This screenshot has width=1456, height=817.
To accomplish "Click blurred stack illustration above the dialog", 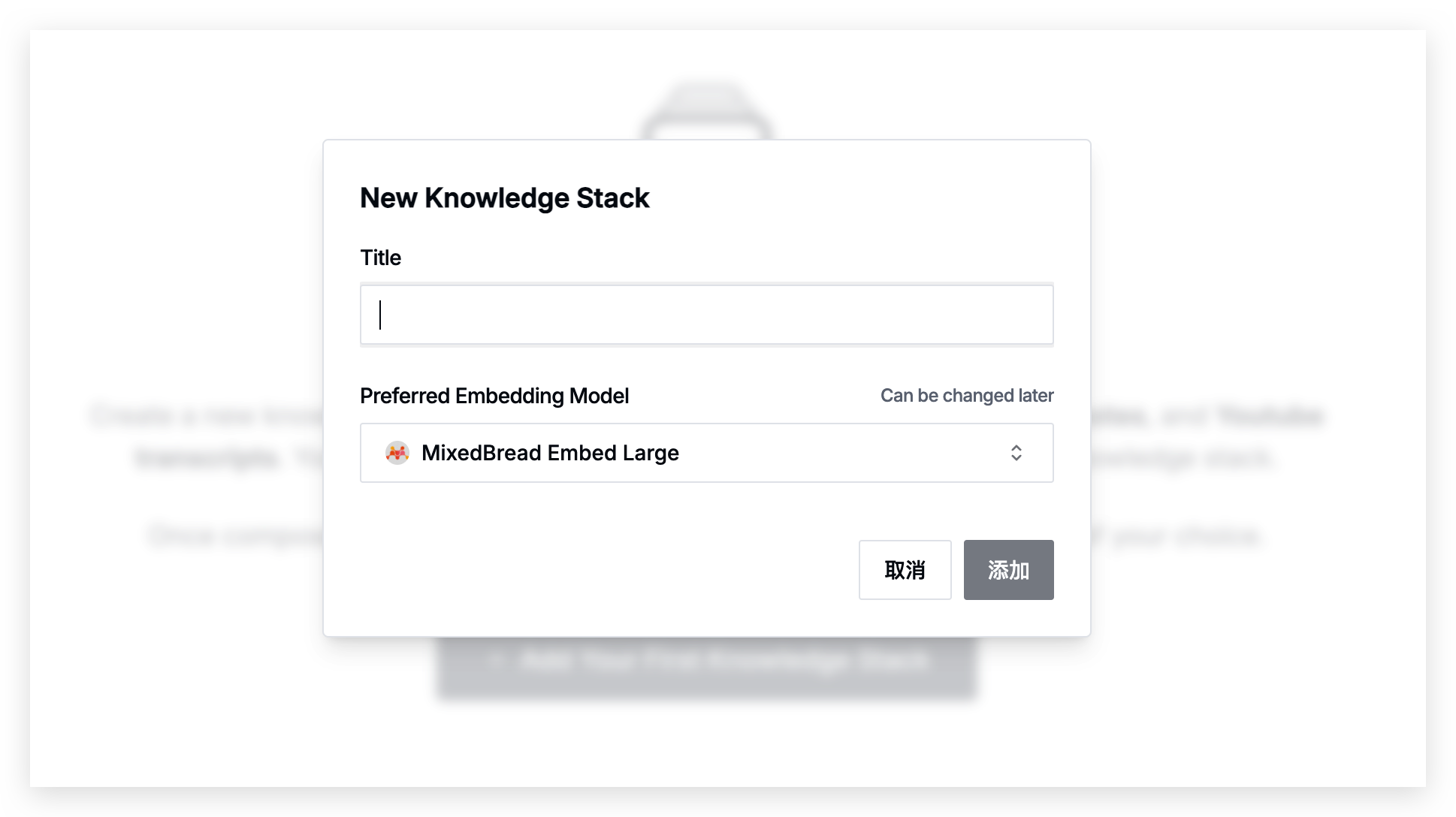I will (x=706, y=110).
